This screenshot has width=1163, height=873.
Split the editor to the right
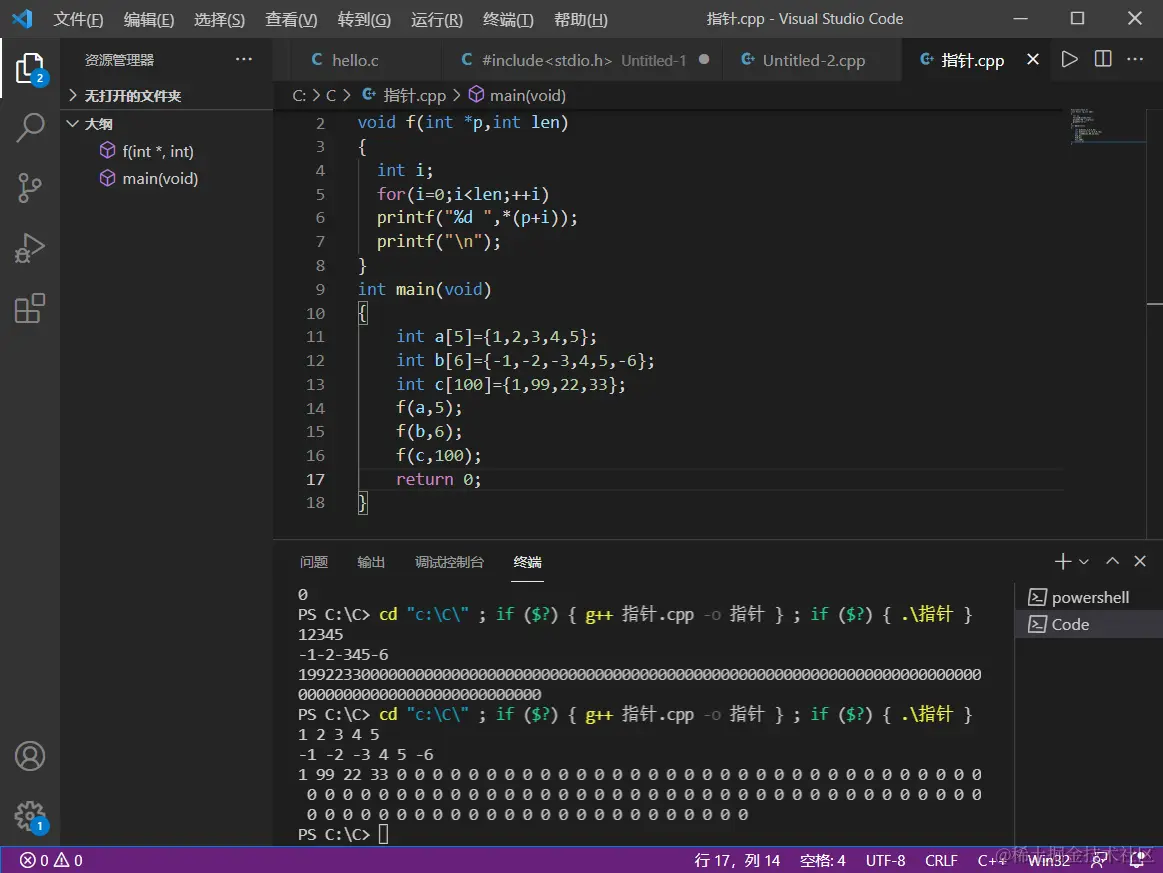click(1103, 60)
